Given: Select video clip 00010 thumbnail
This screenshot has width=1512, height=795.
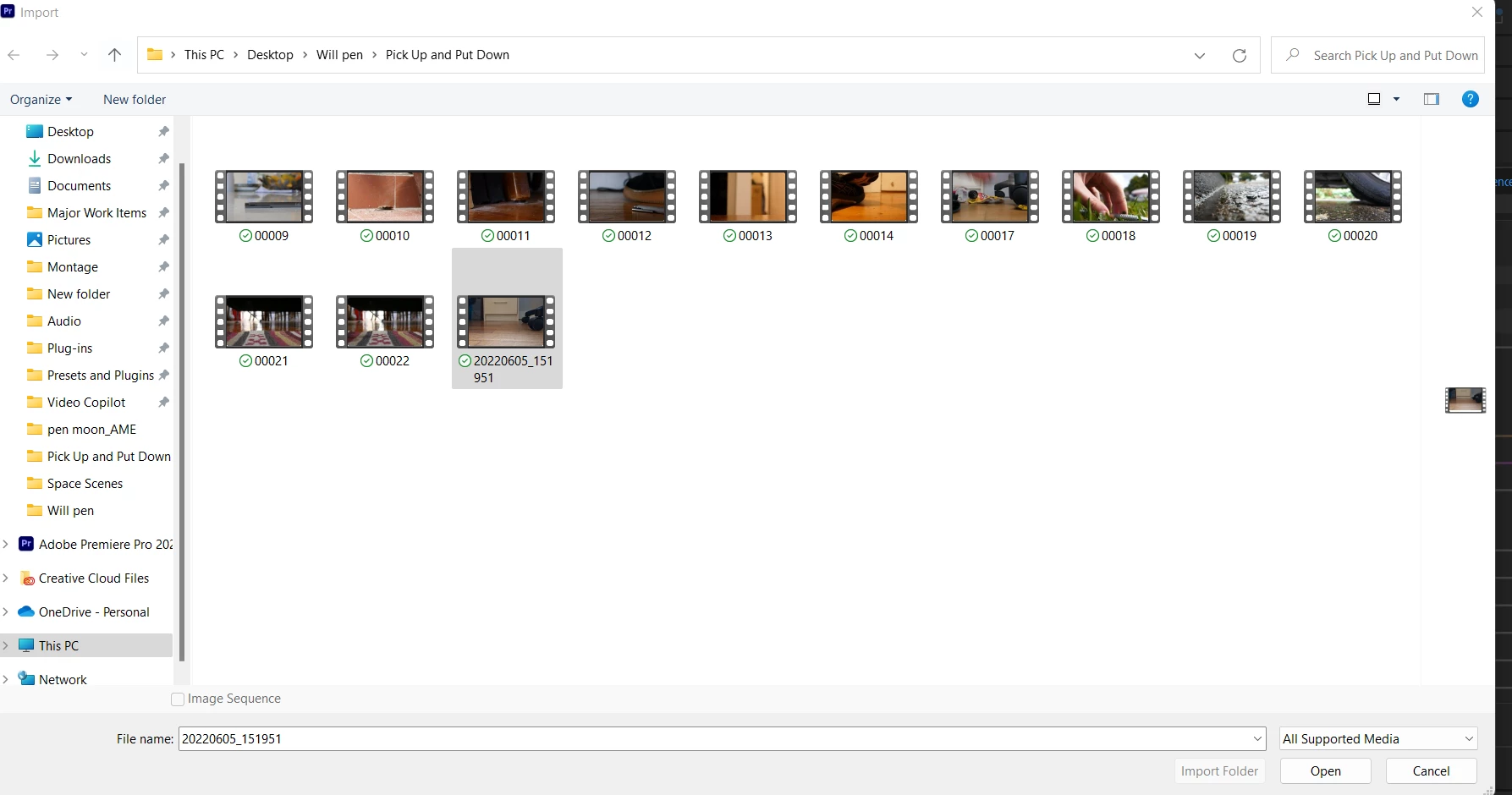Looking at the screenshot, I should pyautogui.click(x=385, y=196).
